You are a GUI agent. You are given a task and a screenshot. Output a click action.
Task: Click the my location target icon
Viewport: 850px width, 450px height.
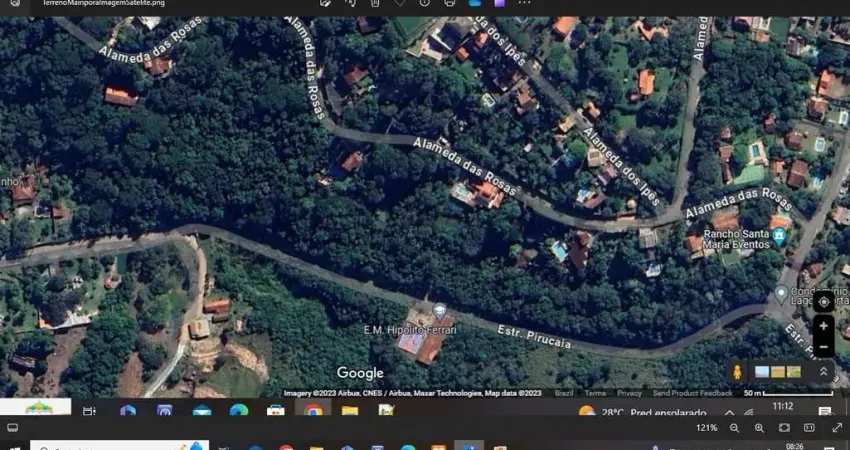click(x=823, y=302)
